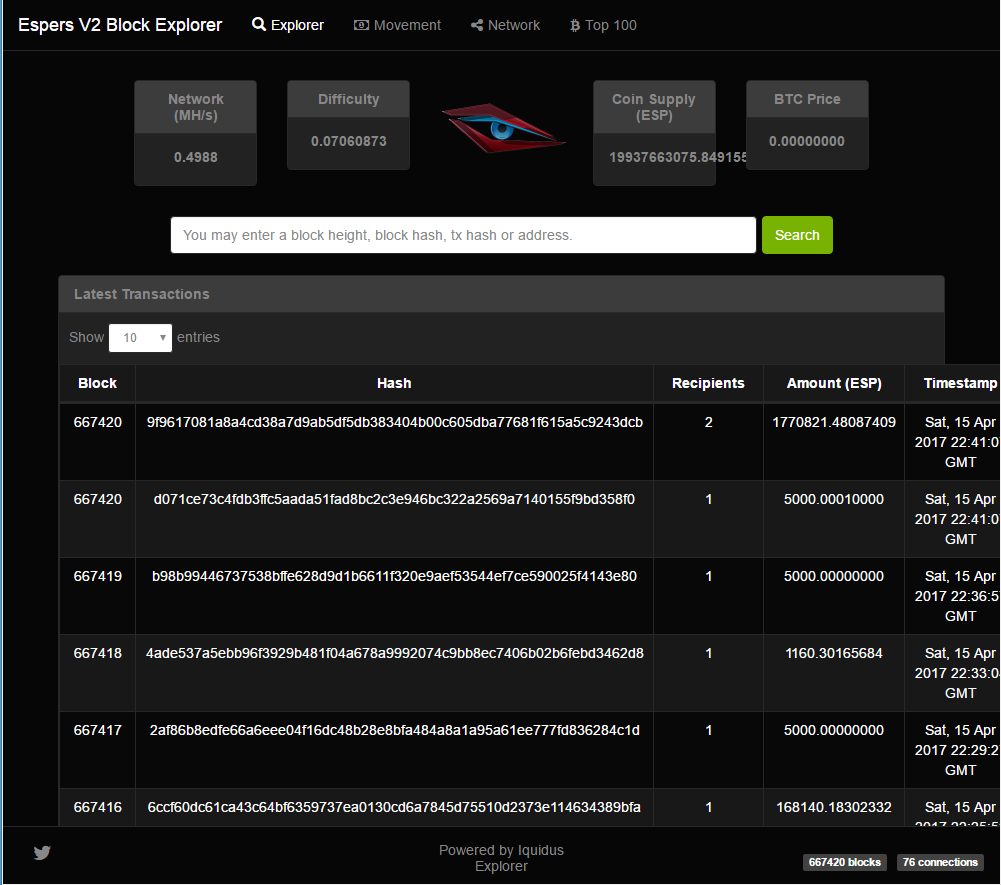Click the Difficulty value 0.07060873
The height and width of the screenshot is (885, 1001).
349,141
